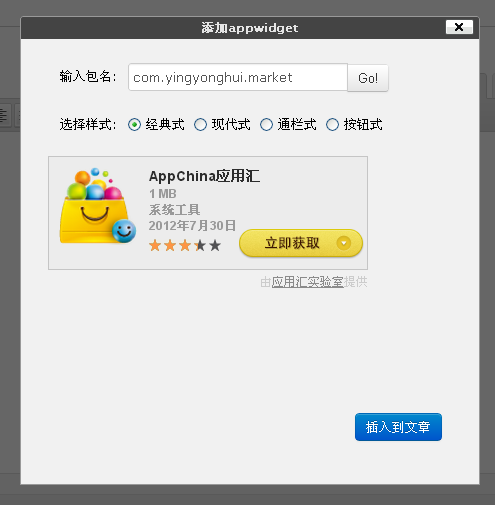Click the 1 MB size text

click(163, 194)
